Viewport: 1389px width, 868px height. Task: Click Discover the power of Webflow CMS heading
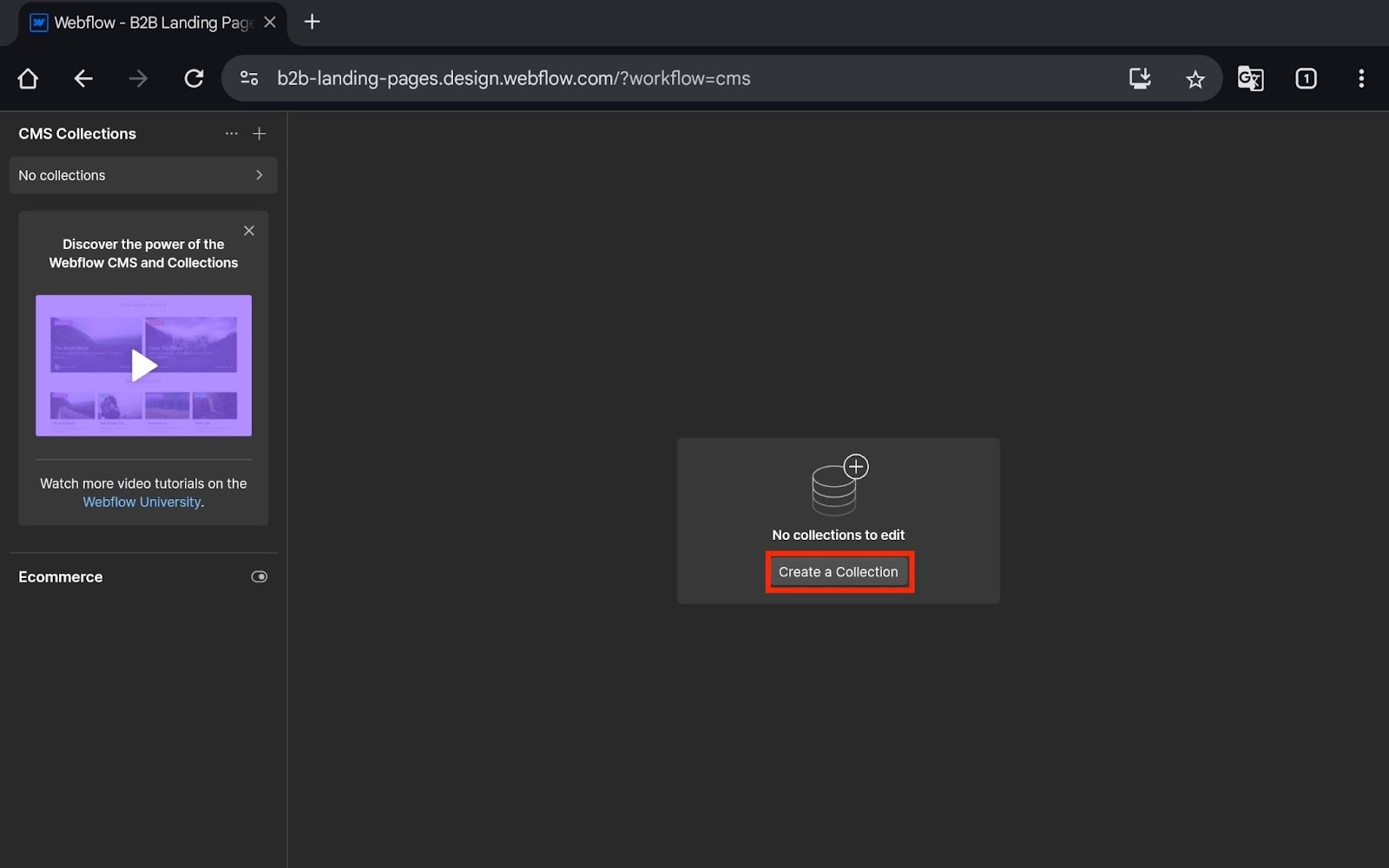click(x=143, y=253)
